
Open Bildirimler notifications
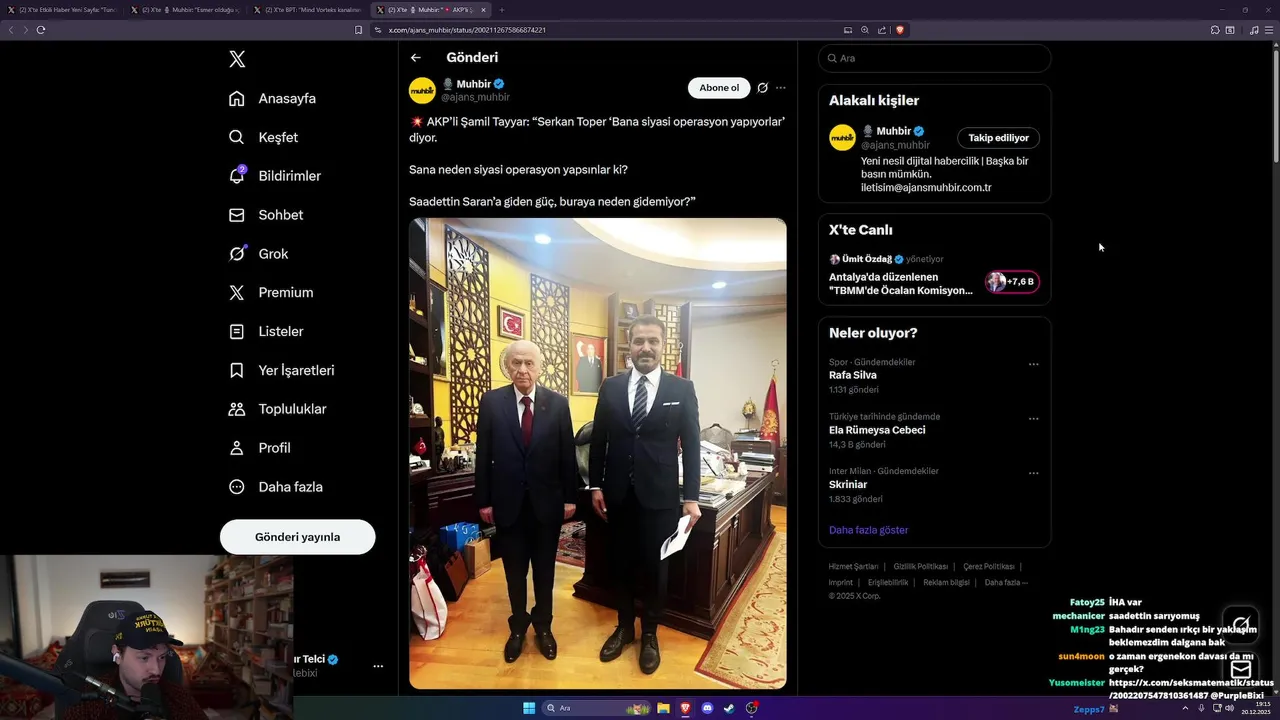click(x=275, y=176)
